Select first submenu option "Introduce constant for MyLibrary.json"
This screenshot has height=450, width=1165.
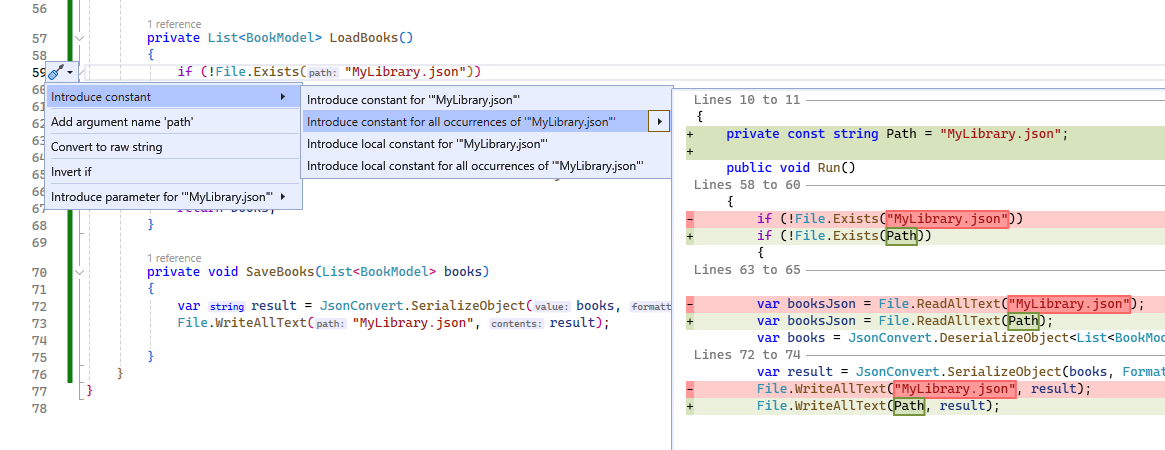click(413, 100)
